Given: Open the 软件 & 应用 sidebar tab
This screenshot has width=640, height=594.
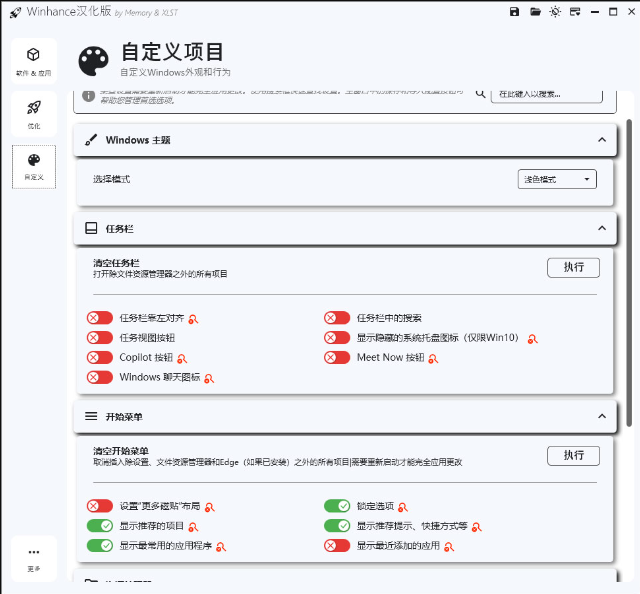Looking at the screenshot, I should pyautogui.click(x=34, y=61).
